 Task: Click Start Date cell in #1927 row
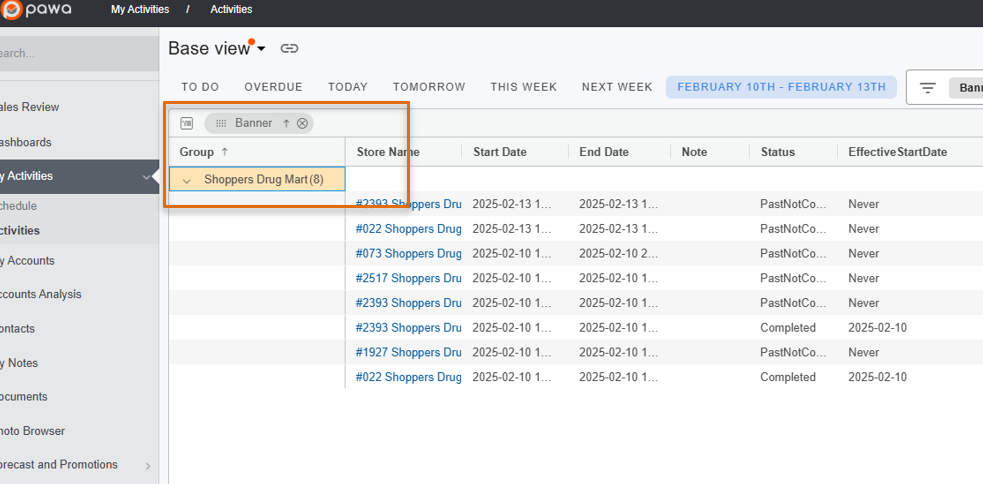pos(512,352)
